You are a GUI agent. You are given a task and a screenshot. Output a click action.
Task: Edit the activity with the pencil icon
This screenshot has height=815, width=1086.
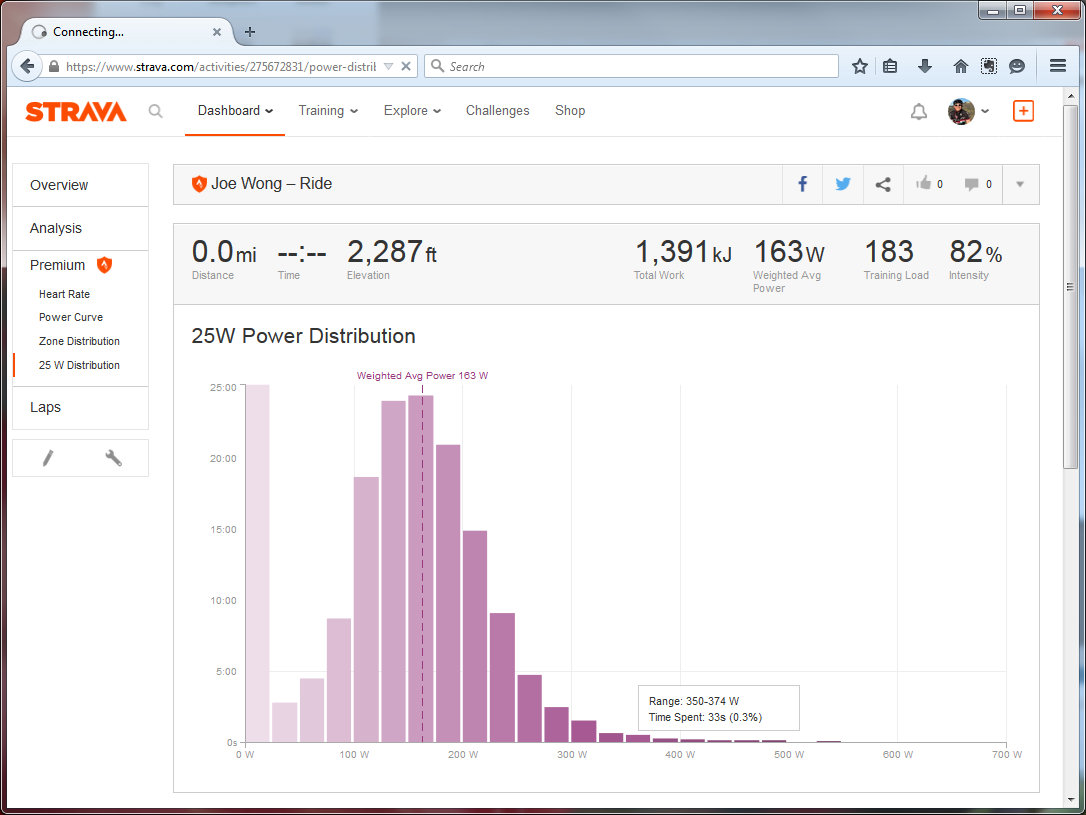(47, 458)
